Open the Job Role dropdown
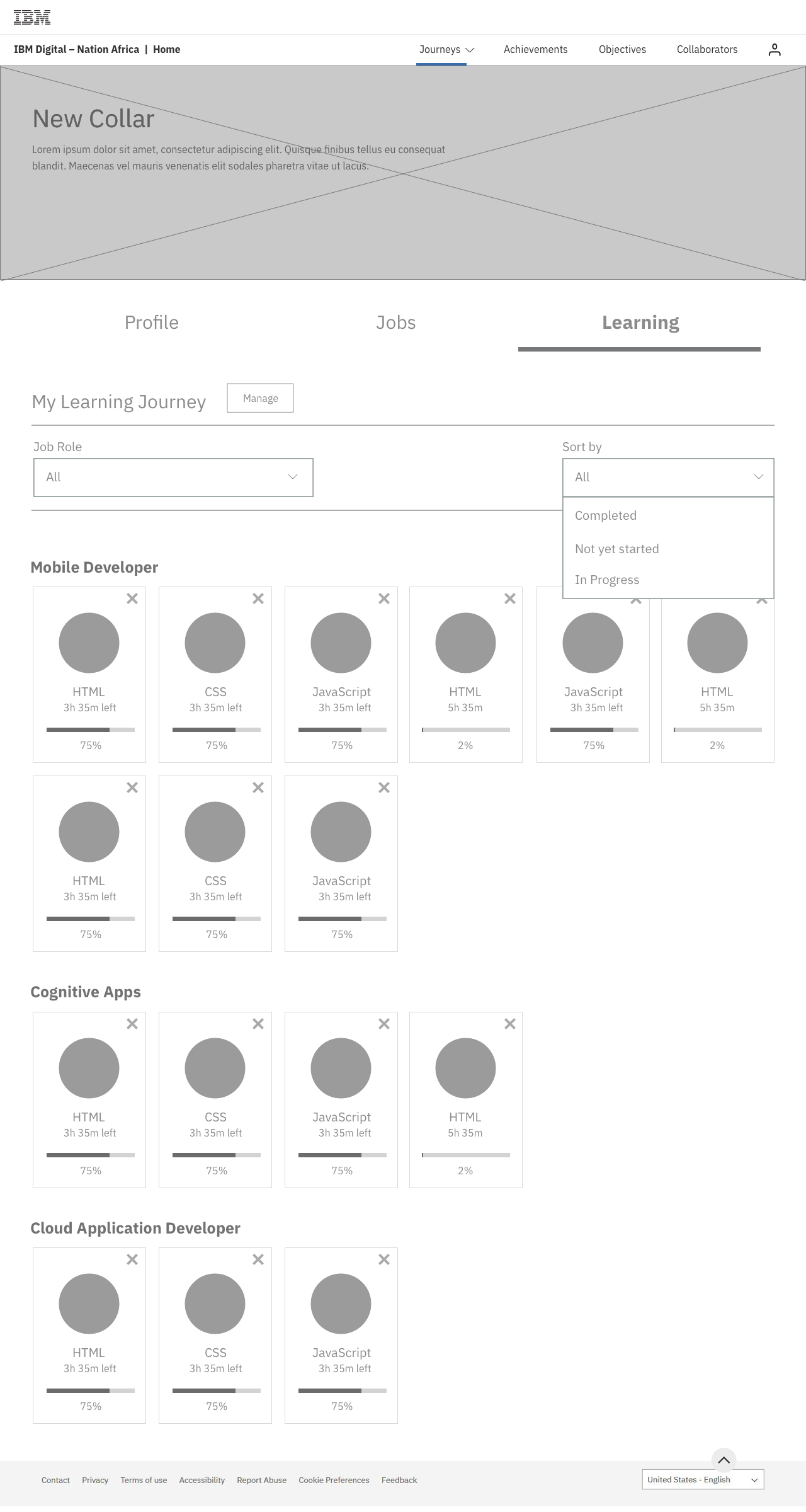The width and height of the screenshot is (806, 1512). tap(173, 478)
